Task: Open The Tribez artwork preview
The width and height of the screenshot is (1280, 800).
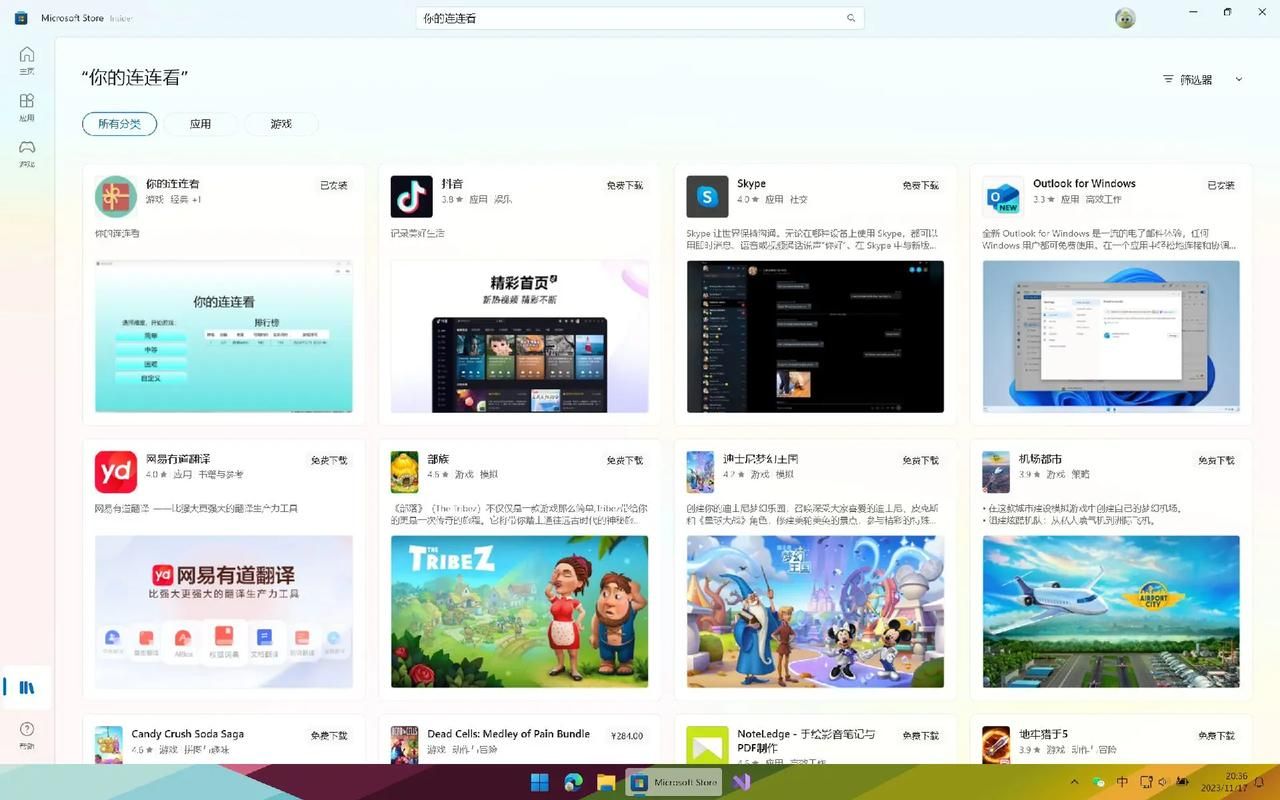Action: [520, 612]
